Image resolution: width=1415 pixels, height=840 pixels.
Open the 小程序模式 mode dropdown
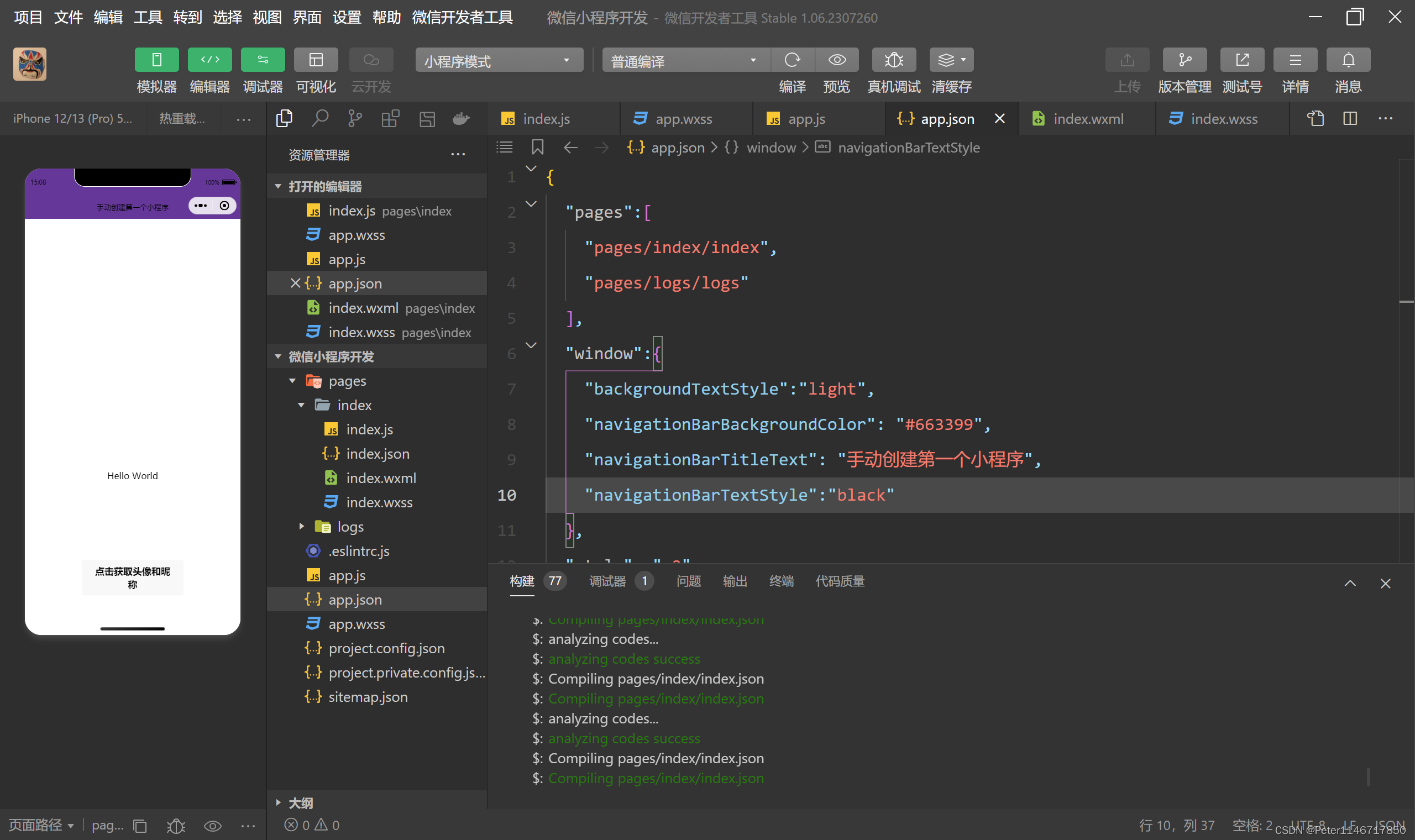tap(499, 61)
